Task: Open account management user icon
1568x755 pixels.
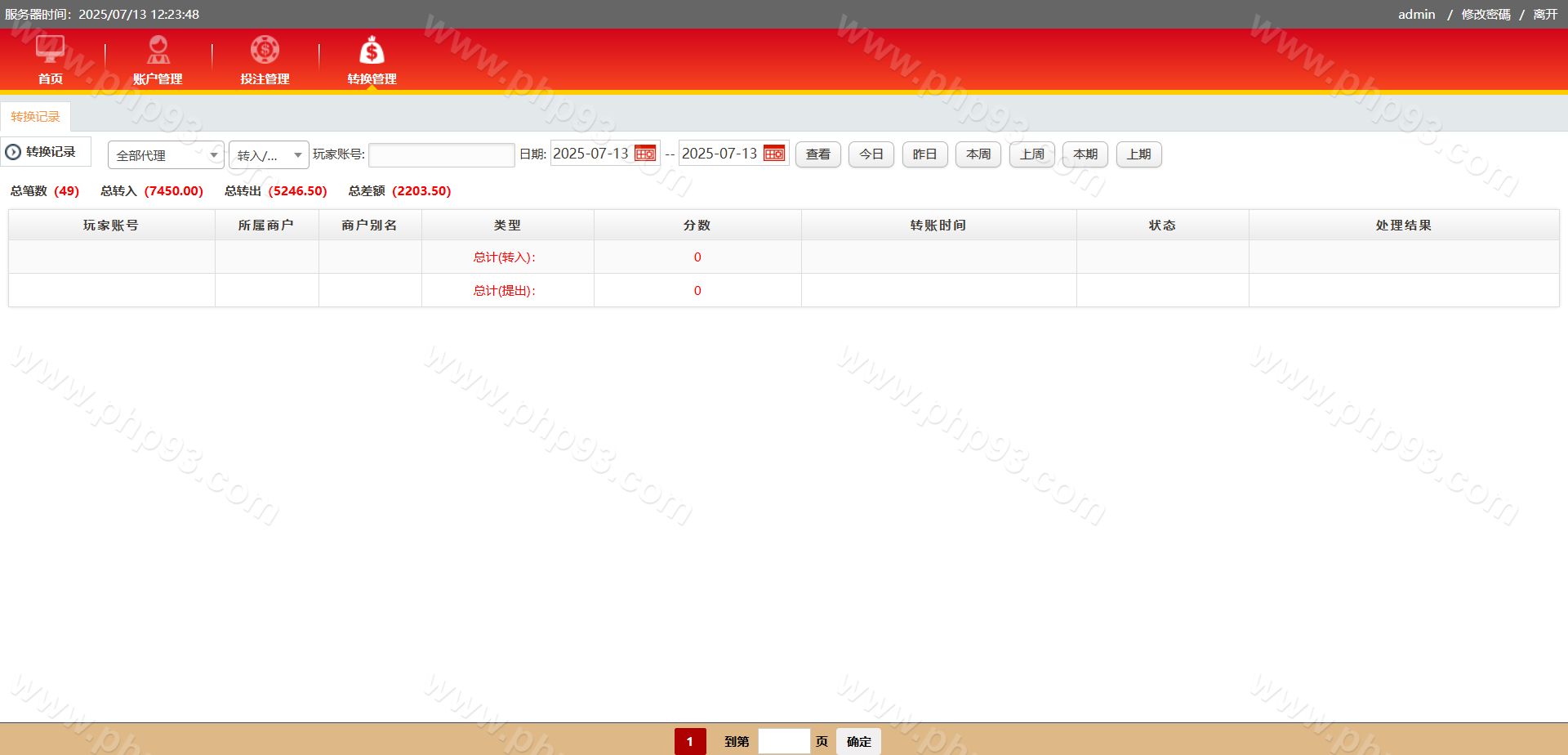Action: [158, 50]
